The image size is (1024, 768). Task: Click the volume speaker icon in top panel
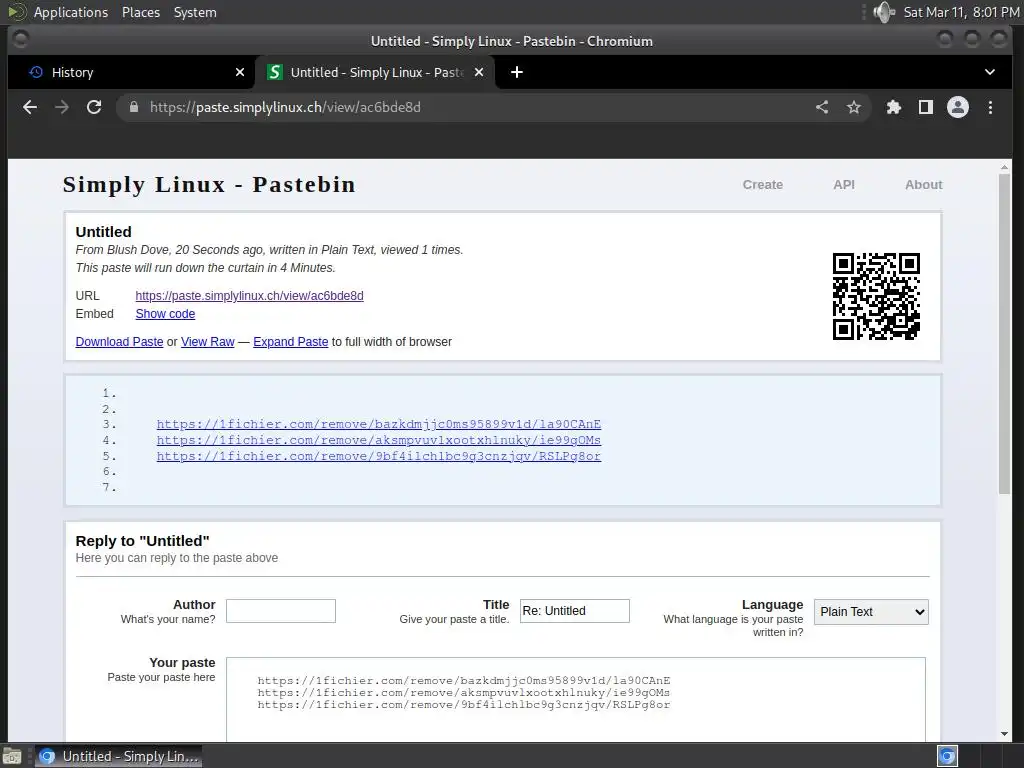click(884, 12)
